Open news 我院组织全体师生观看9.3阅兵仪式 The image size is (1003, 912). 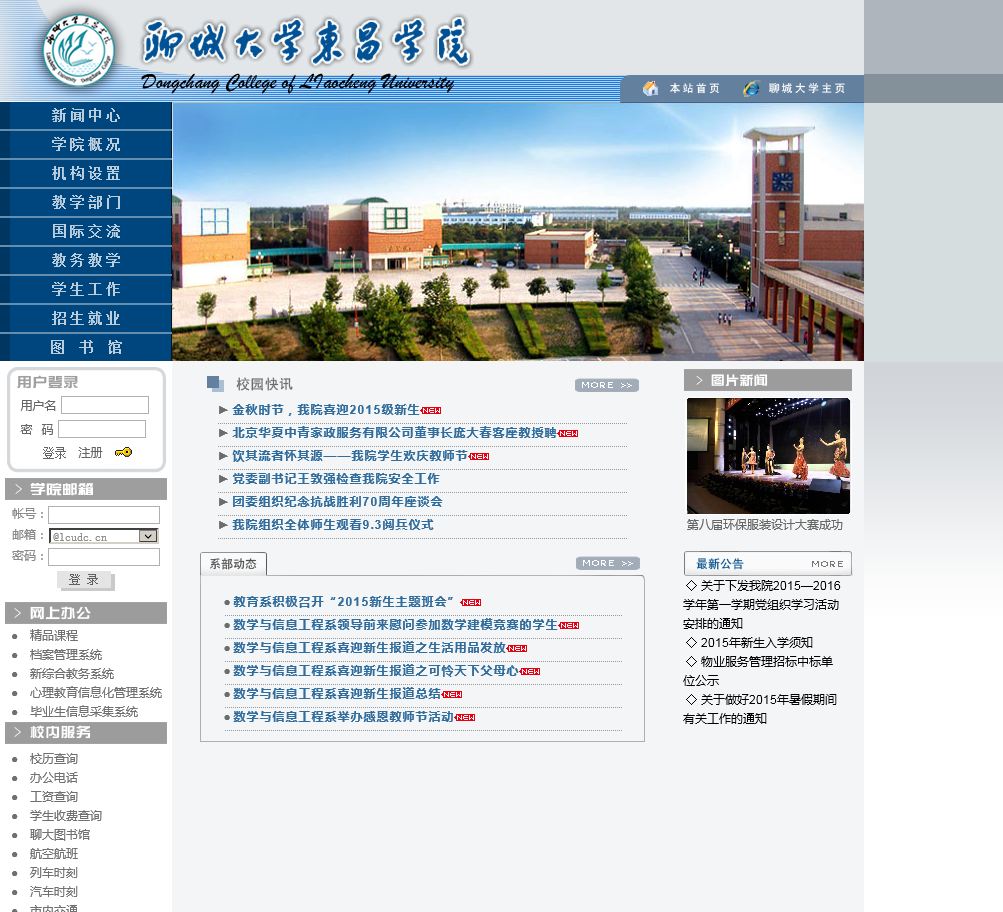tap(333, 525)
